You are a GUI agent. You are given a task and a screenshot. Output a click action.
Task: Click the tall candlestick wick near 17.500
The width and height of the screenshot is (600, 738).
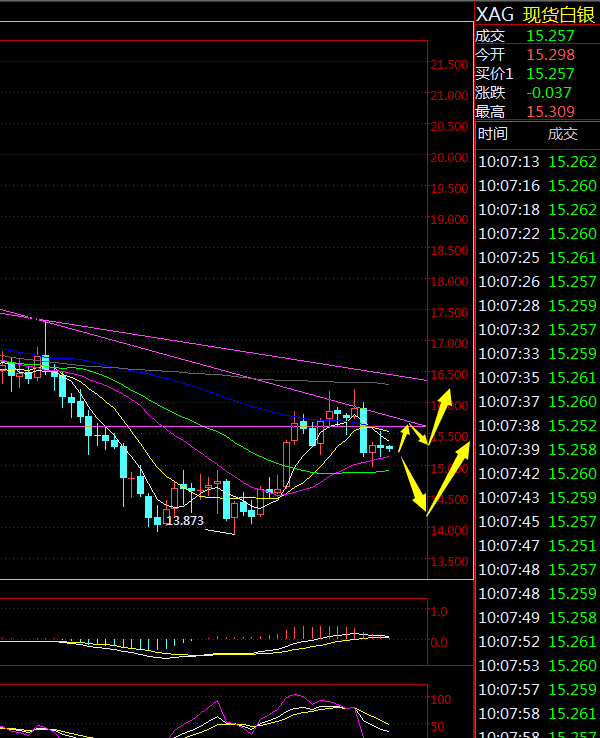point(44,335)
